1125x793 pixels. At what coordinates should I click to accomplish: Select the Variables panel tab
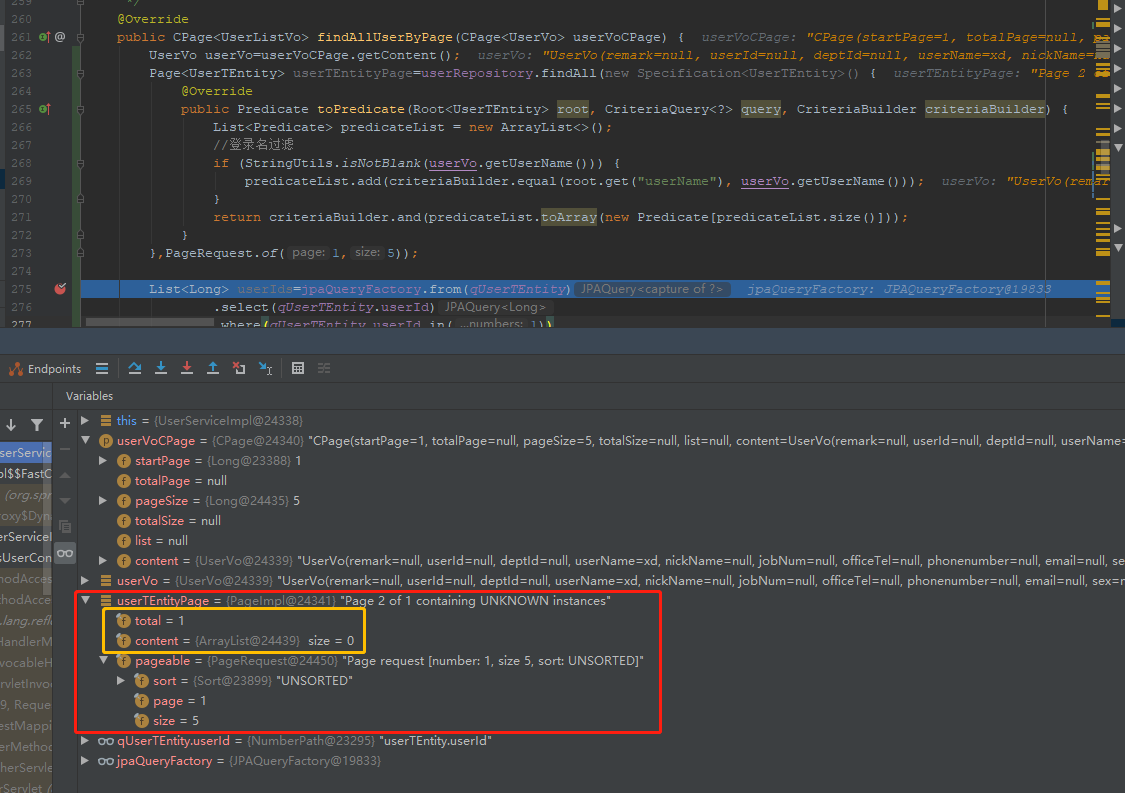click(x=89, y=396)
